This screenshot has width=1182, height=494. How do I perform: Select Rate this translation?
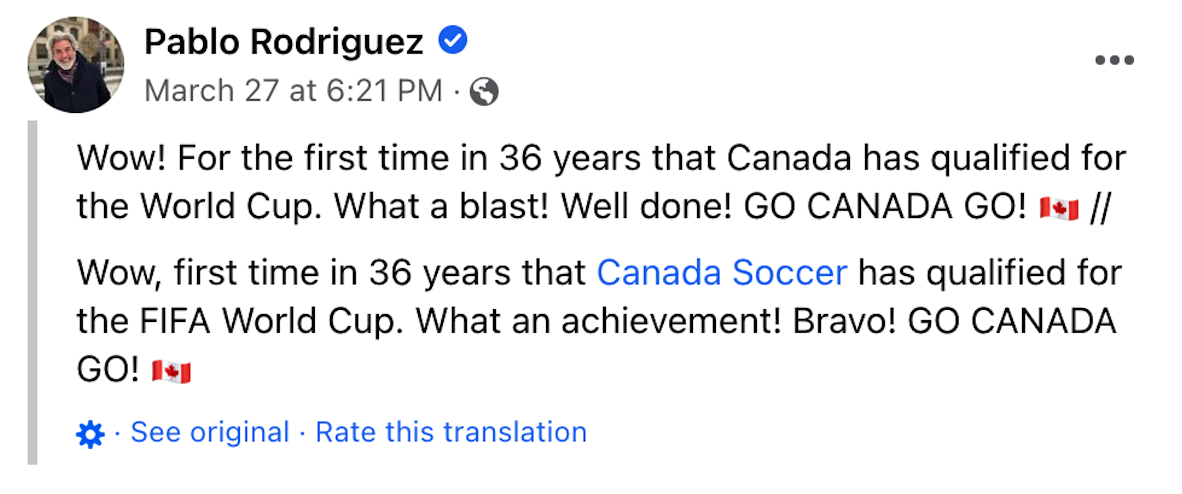(x=451, y=433)
